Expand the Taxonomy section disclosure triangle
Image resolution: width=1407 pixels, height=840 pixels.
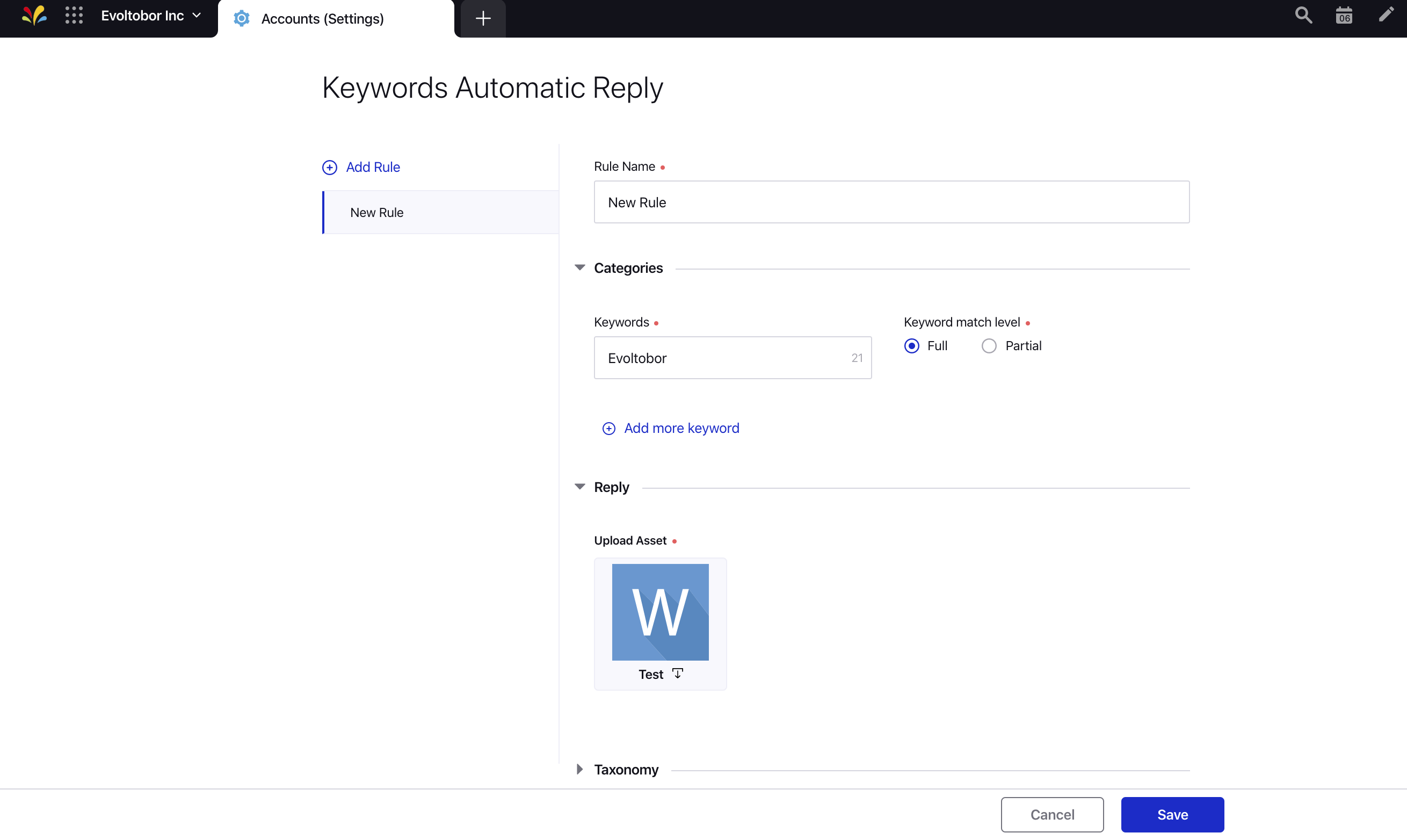(x=580, y=769)
